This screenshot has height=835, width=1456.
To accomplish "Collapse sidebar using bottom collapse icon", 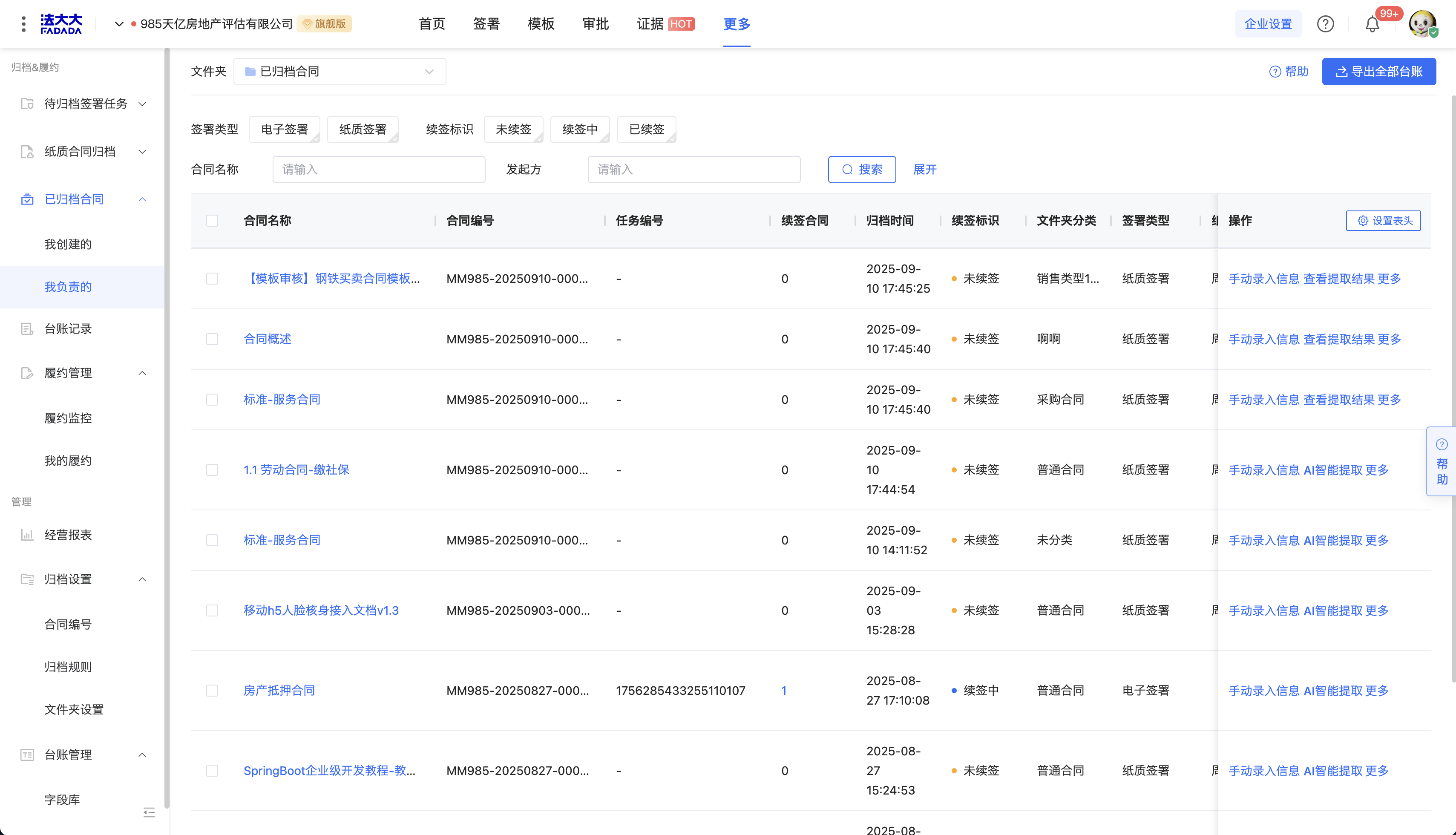I will pos(149,812).
